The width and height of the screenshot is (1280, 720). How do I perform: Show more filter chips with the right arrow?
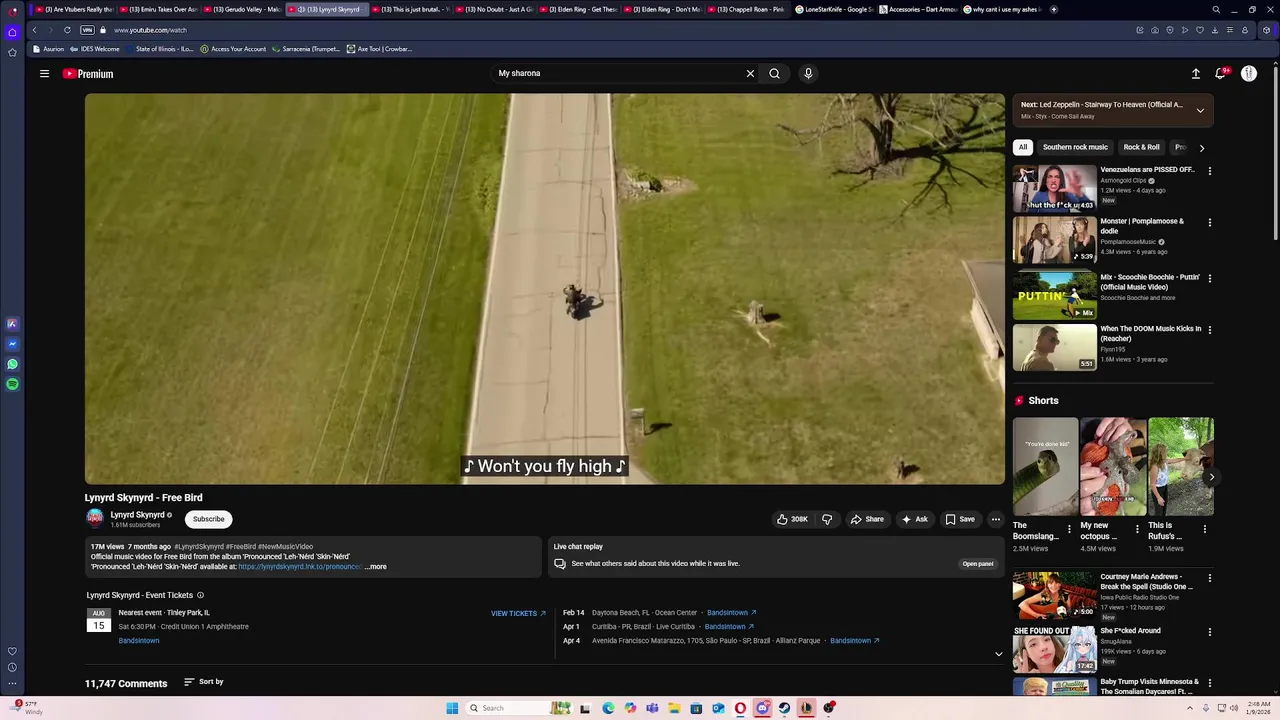pyautogui.click(x=1201, y=148)
